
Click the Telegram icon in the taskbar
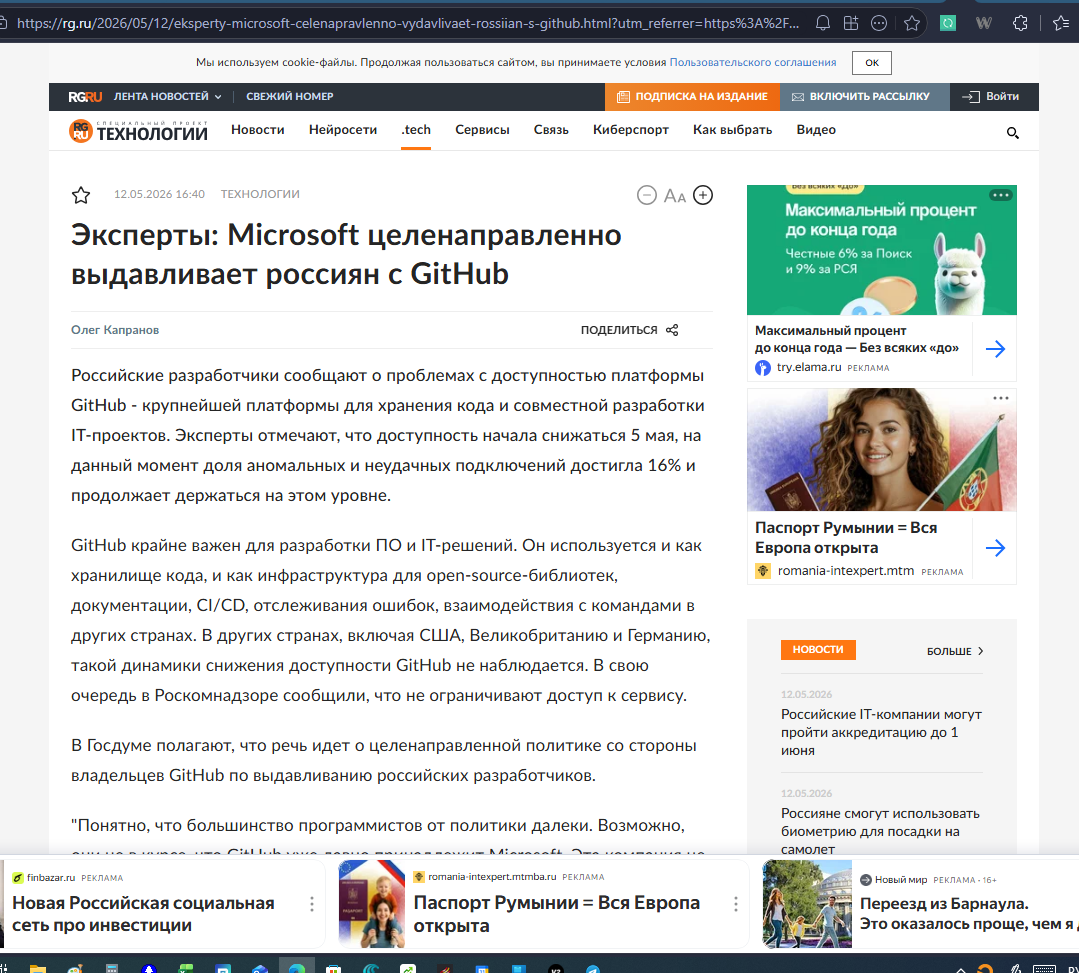click(x=592, y=969)
